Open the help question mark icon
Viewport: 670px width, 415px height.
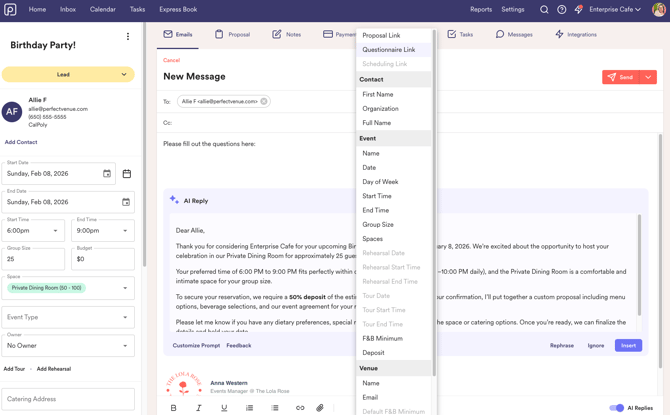point(561,9)
